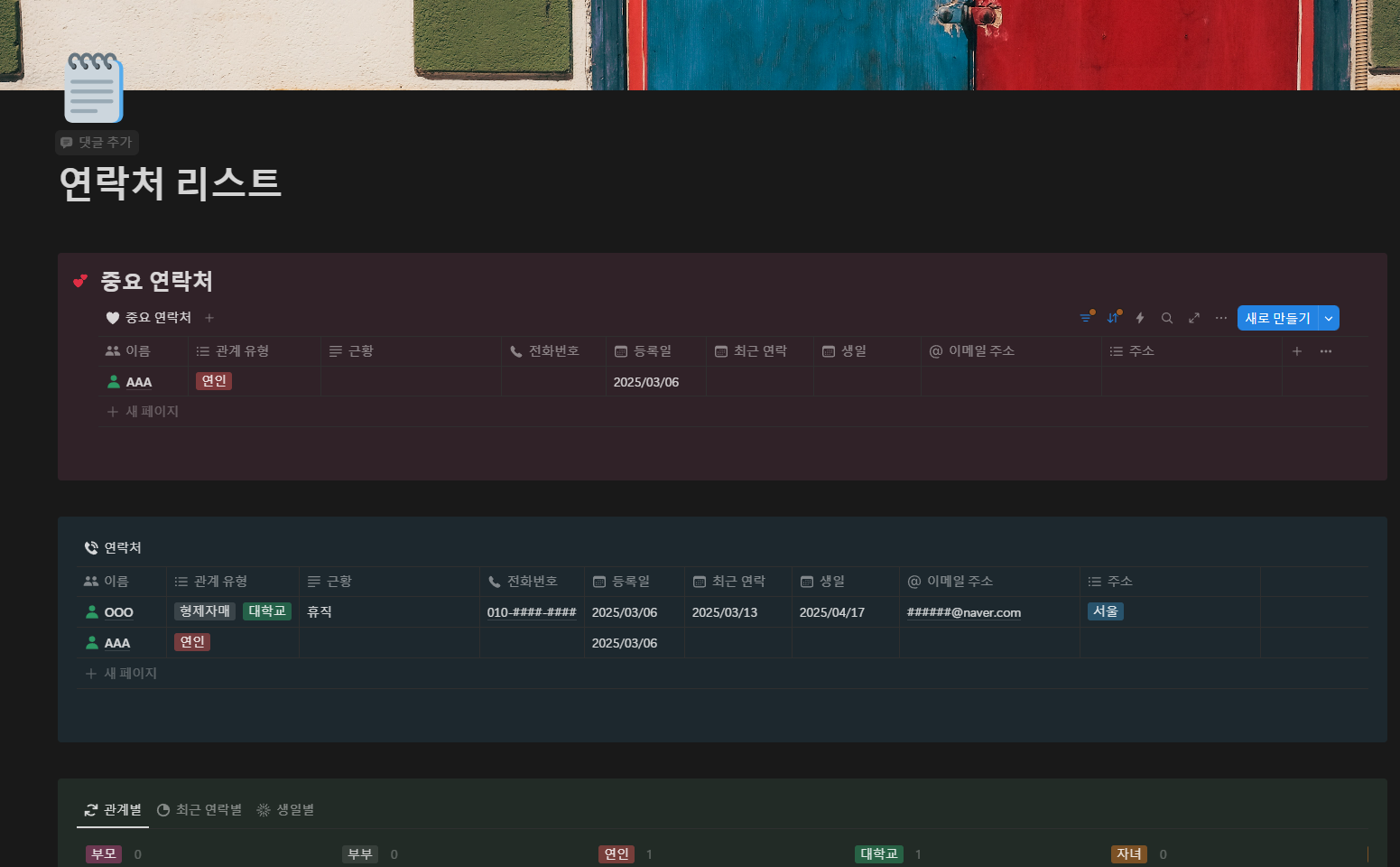
Task: Click the page cover image
Action: [700, 45]
